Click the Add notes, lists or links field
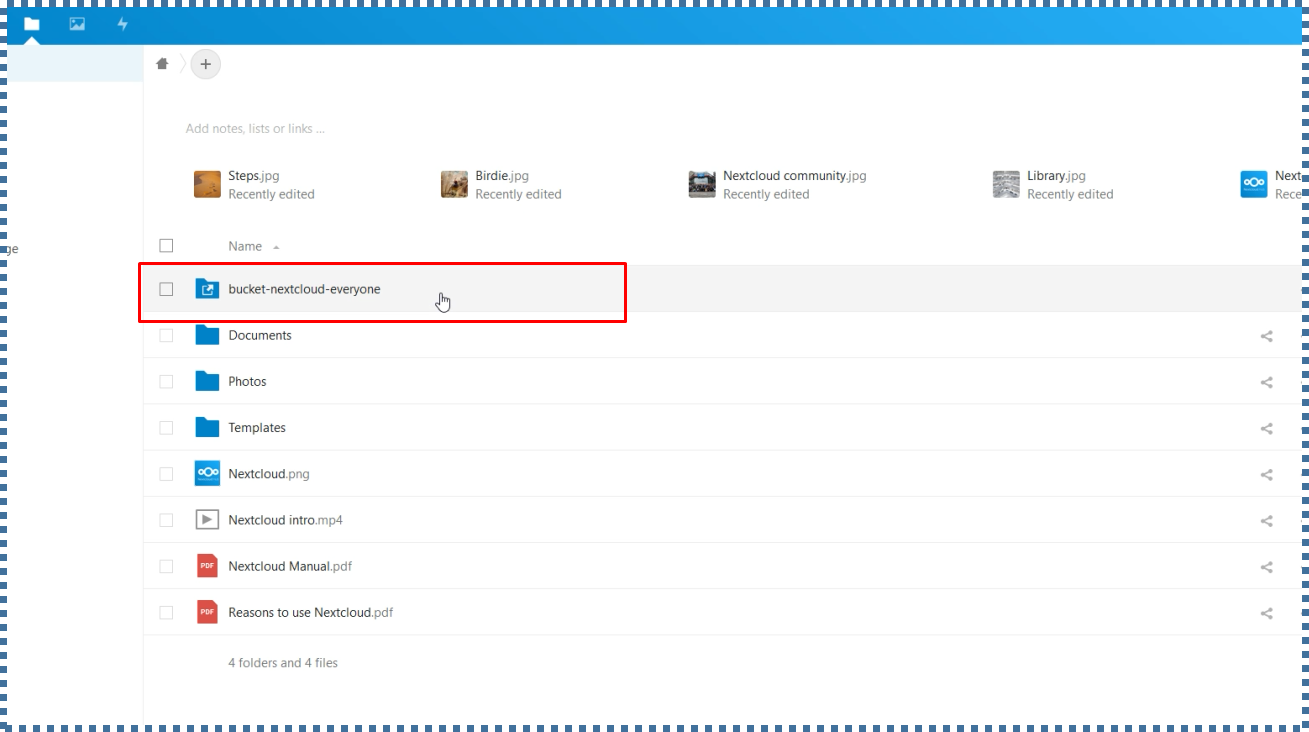Screen dimensions: 1309x732 point(255,129)
